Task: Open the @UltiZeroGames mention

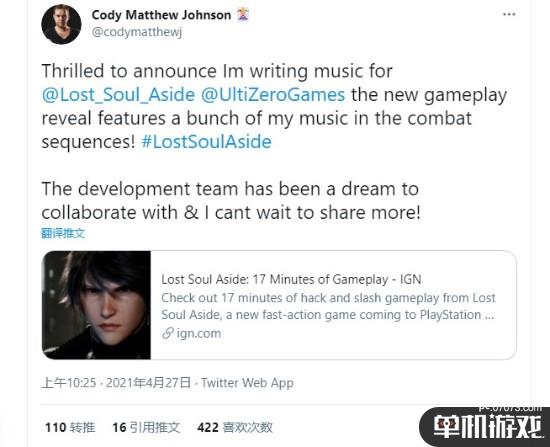Action: coord(273,95)
